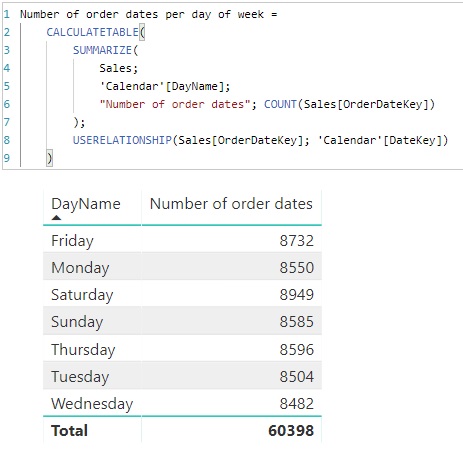463x463 pixels.
Task: Click the value 8550 for Monday
Action: click(x=297, y=268)
